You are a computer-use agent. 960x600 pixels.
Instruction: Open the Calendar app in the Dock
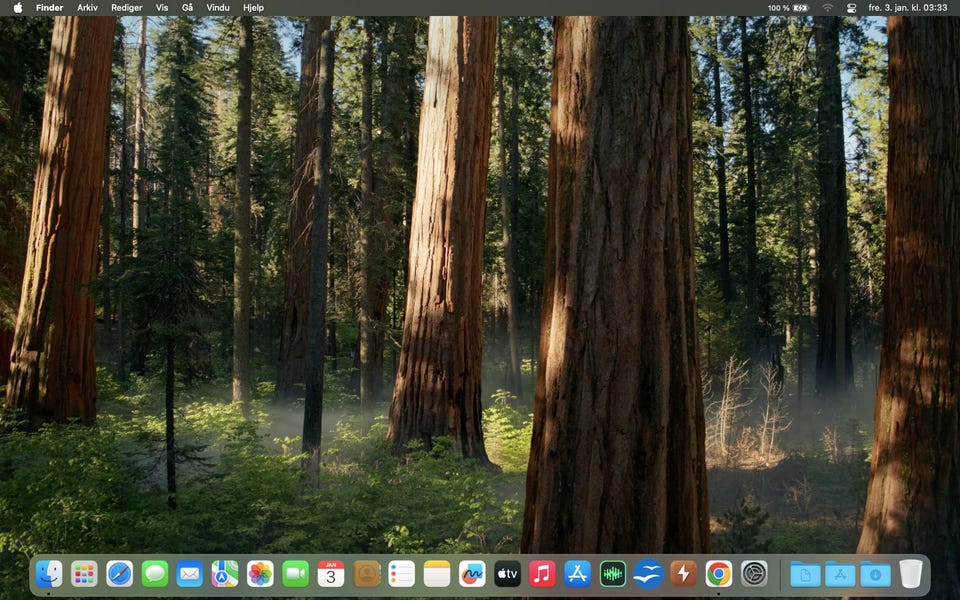click(331, 573)
